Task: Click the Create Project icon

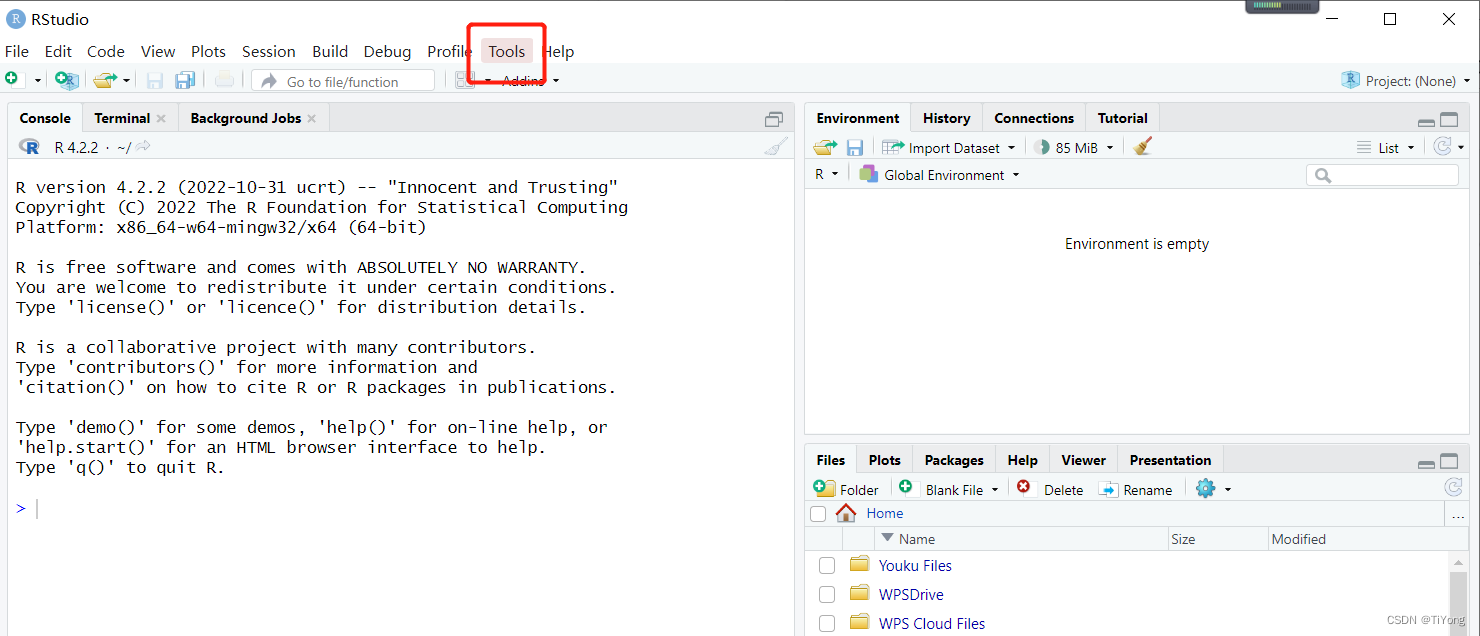Action: pyautogui.click(x=66, y=80)
